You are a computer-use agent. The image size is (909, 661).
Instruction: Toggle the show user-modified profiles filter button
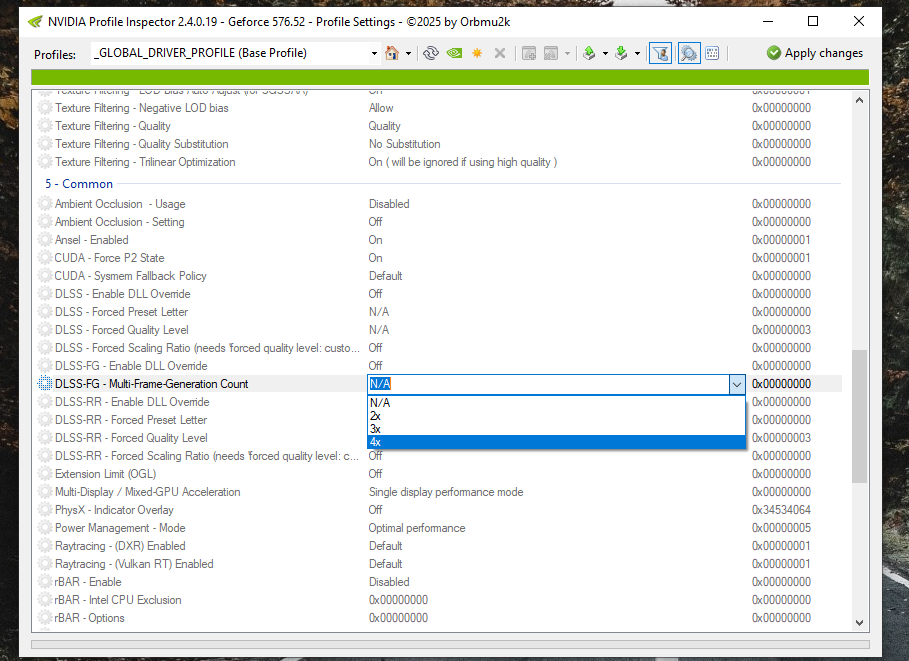(660, 53)
